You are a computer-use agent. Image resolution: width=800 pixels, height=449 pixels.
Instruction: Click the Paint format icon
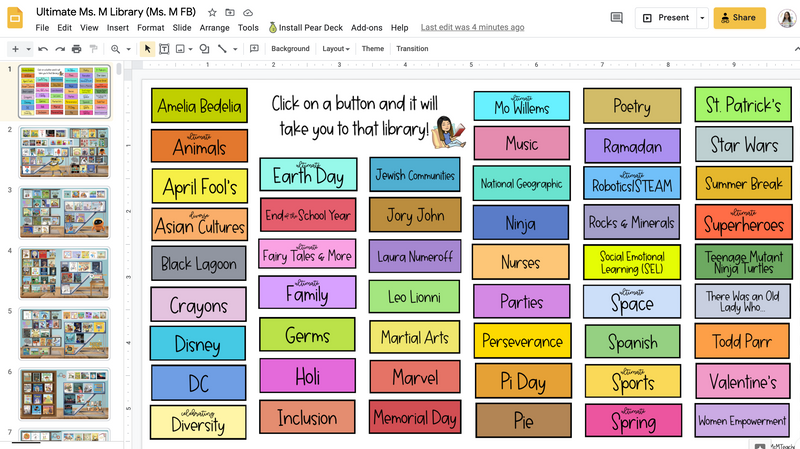pos(93,49)
